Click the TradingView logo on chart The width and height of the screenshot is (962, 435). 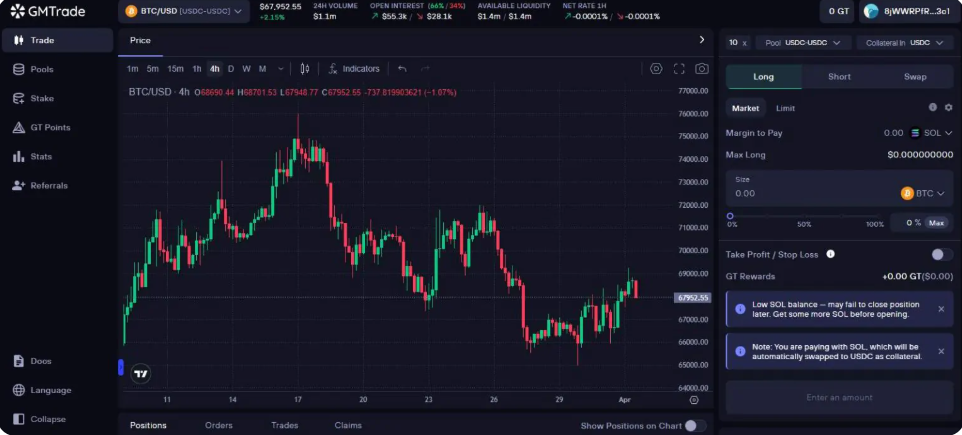(141, 373)
